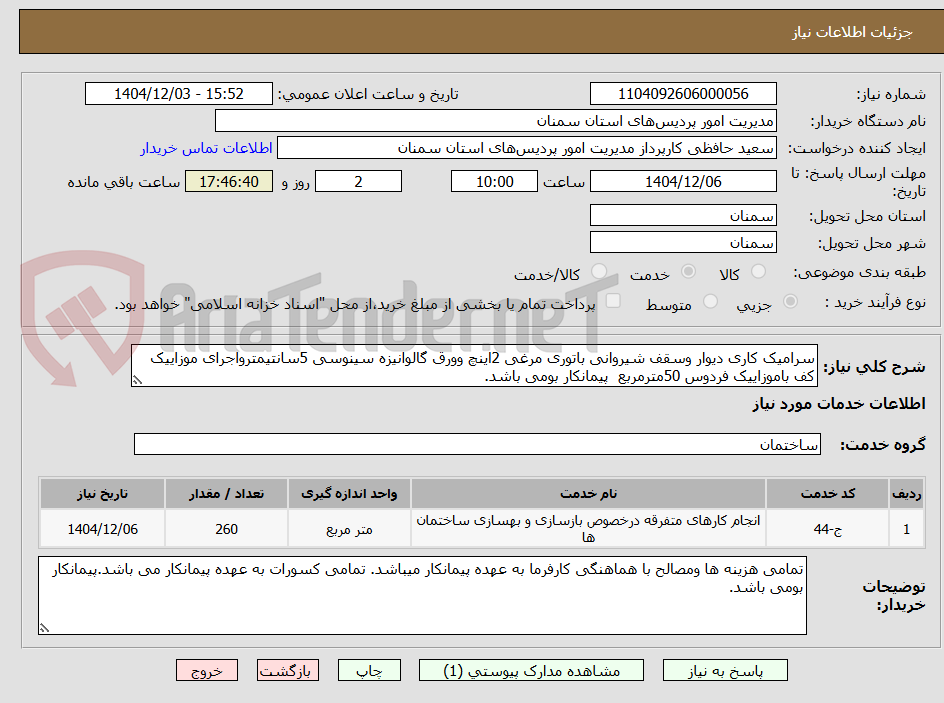
Task: Click the نام دستگاه خريدار field
Action: pyautogui.click(x=495, y=121)
